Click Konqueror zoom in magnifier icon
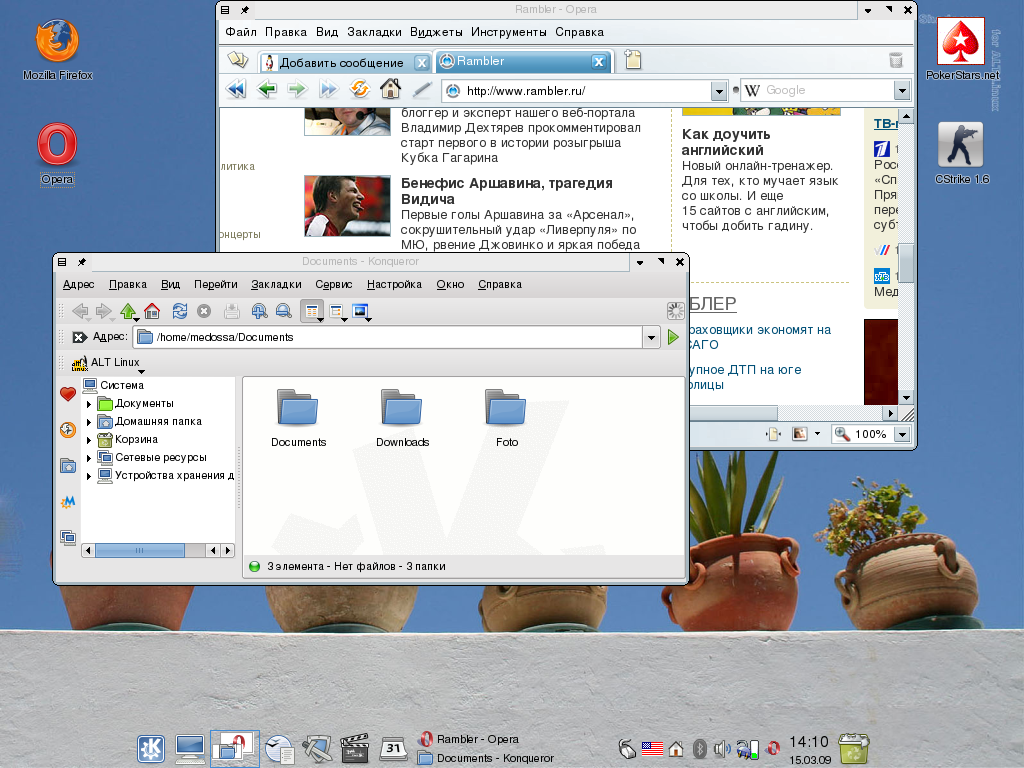 (x=259, y=311)
